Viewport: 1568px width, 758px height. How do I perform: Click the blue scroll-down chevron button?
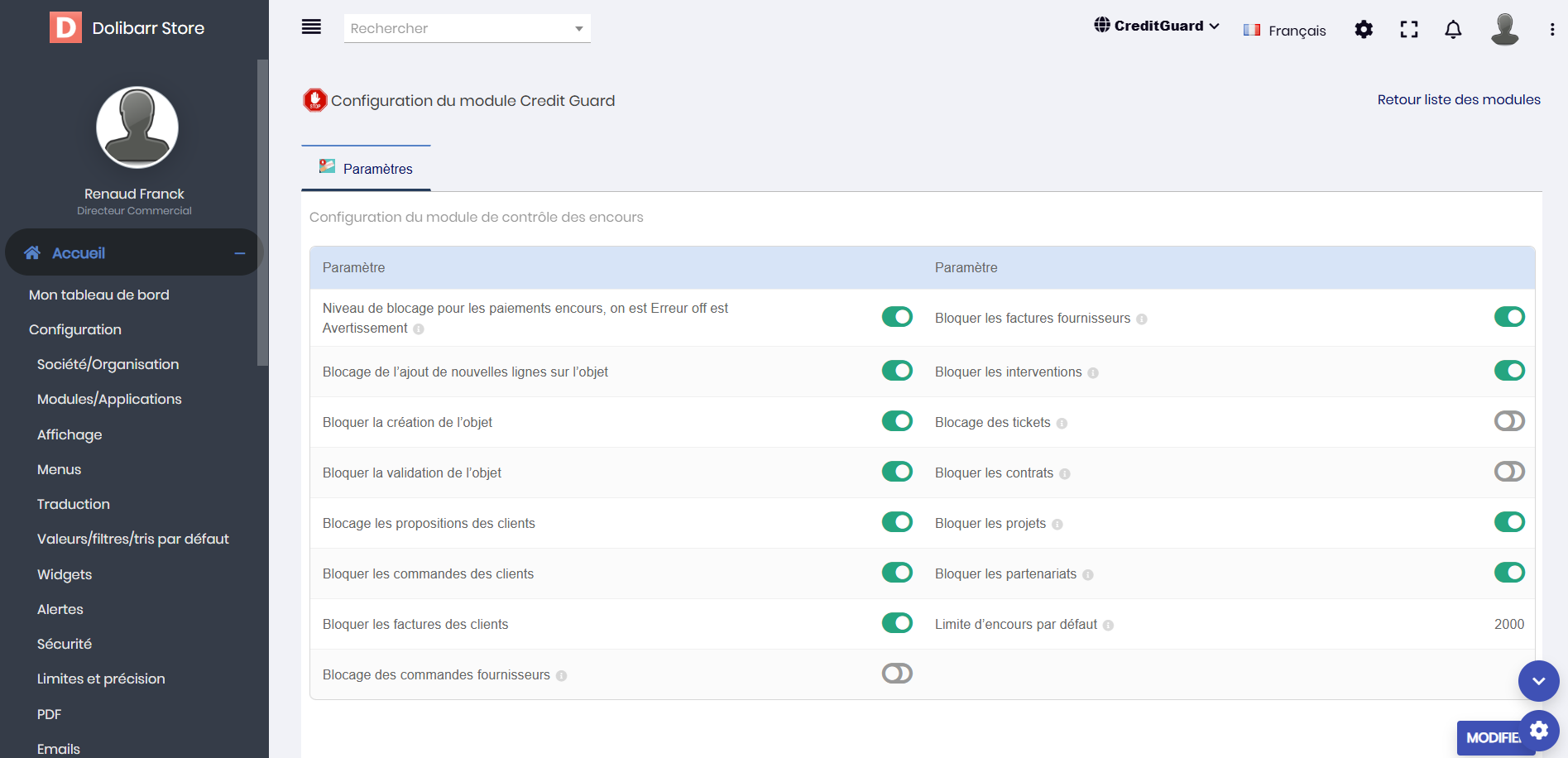coord(1538,681)
